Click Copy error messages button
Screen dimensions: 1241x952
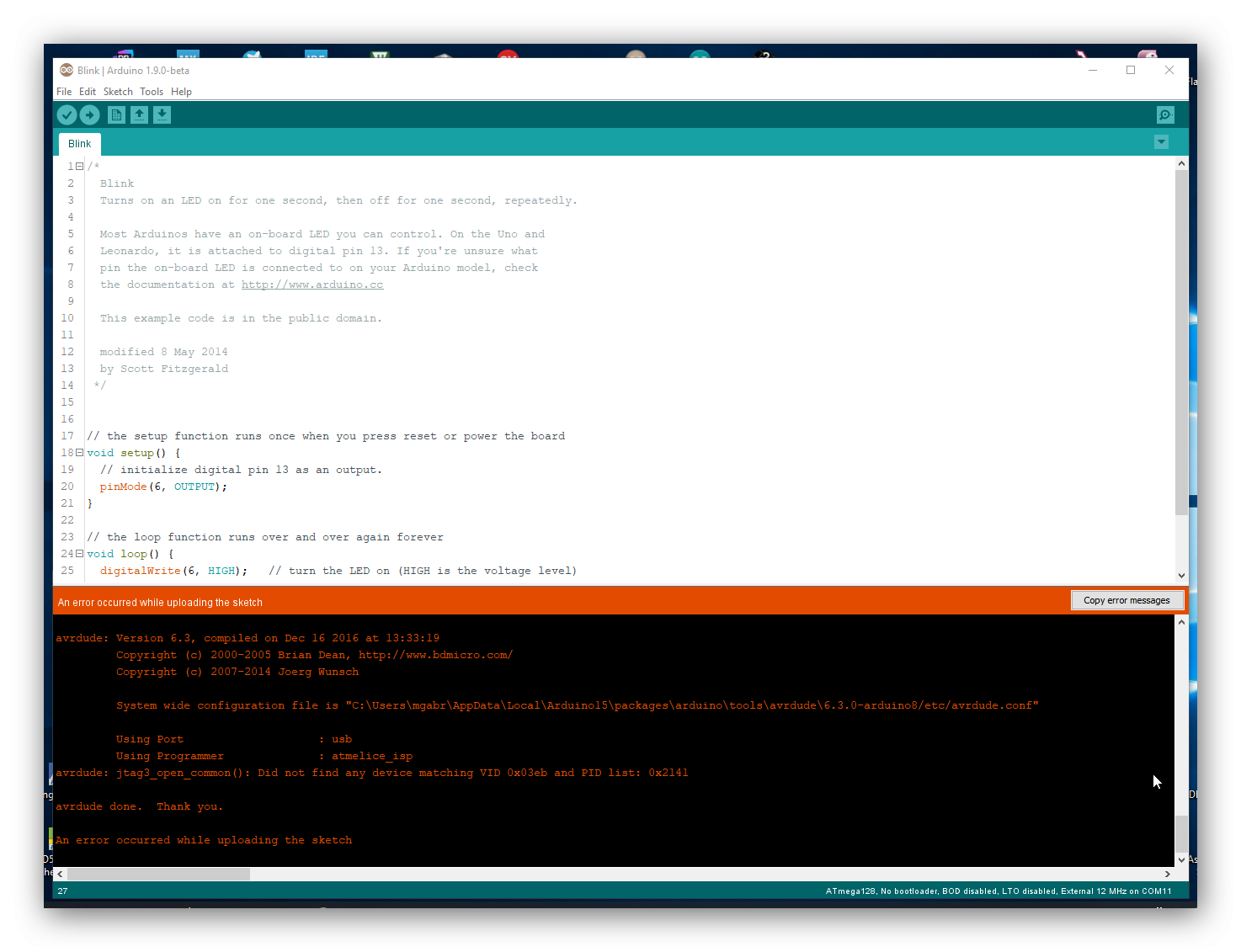coord(1126,600)
